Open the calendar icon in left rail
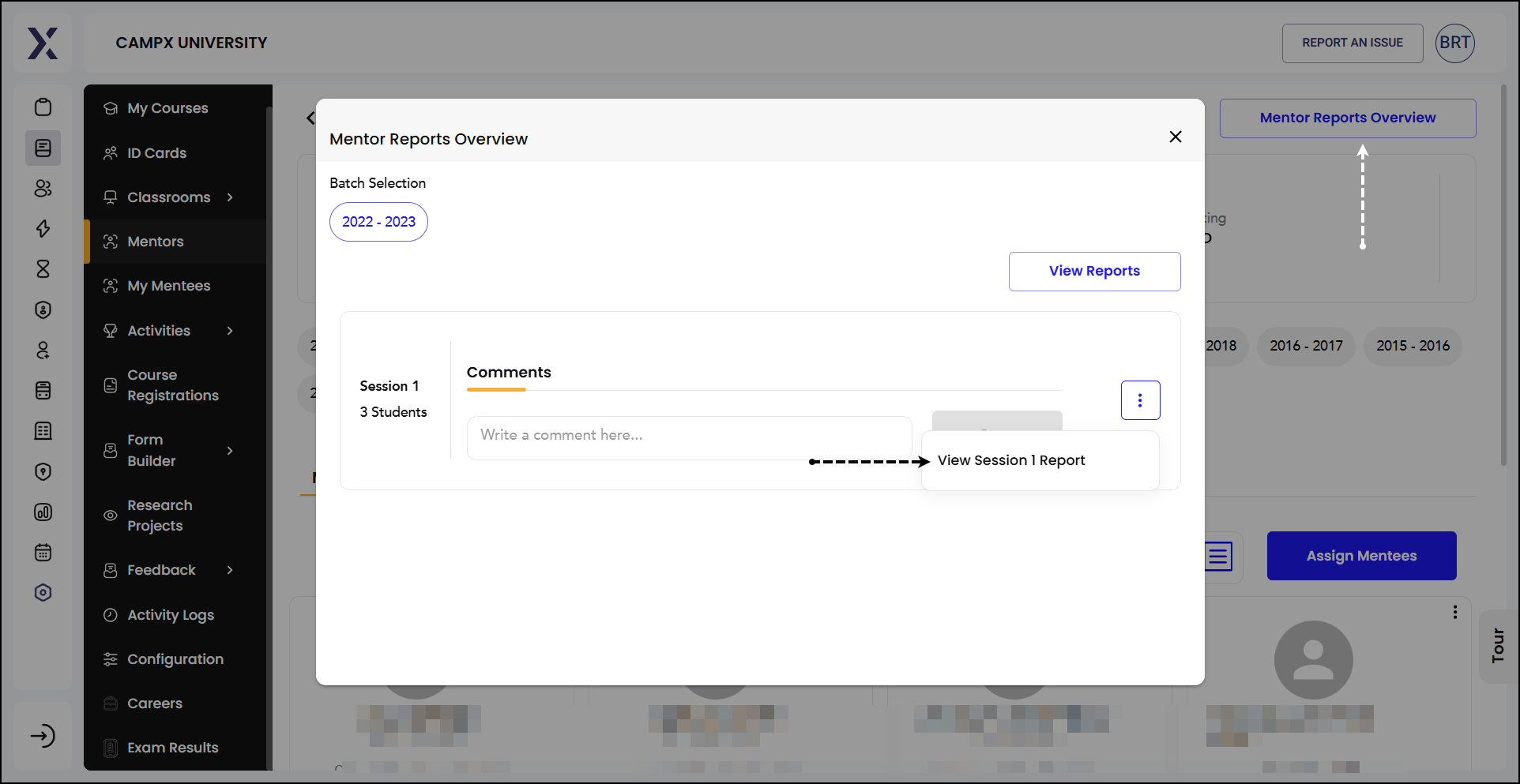 point(43,553)
